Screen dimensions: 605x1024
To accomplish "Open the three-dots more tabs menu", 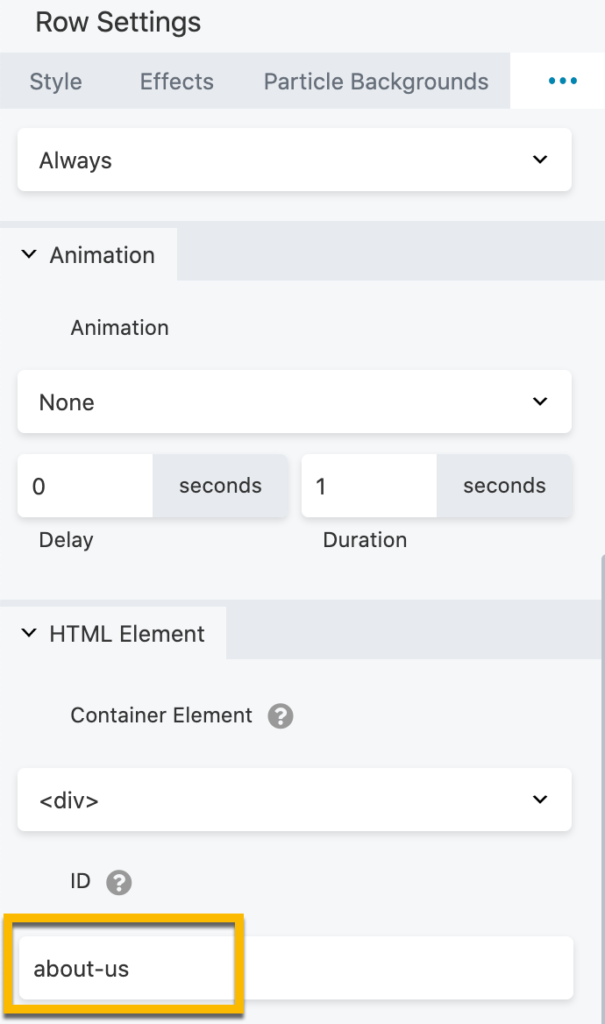I will 562,81.
